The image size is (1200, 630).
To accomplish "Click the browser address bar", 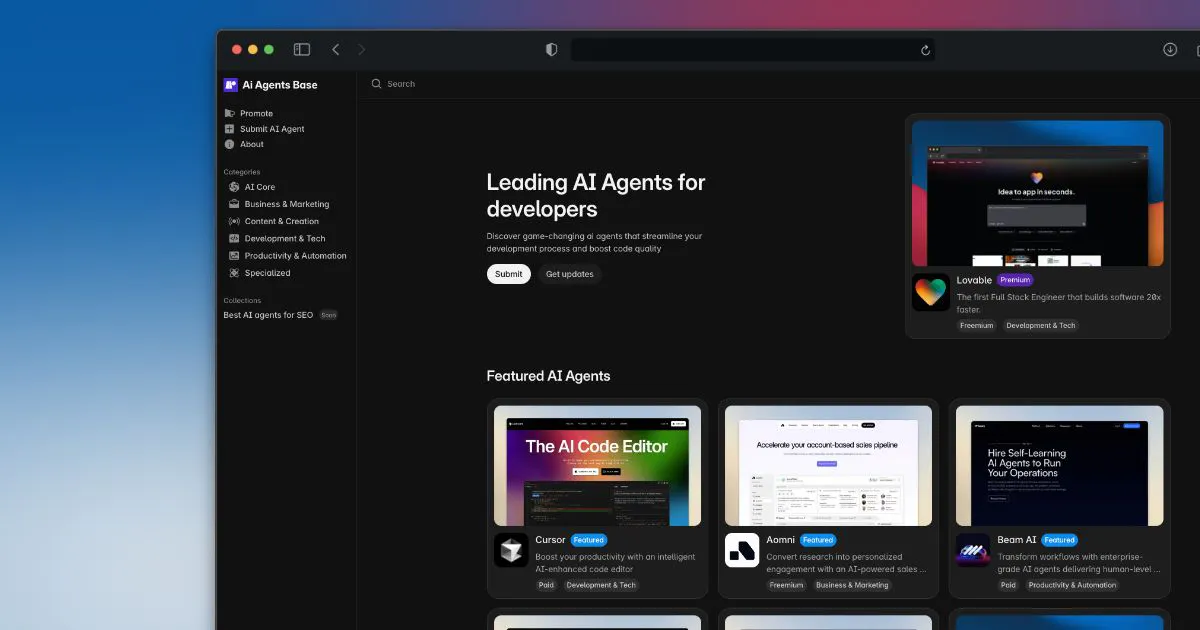I will coord(752,50).
